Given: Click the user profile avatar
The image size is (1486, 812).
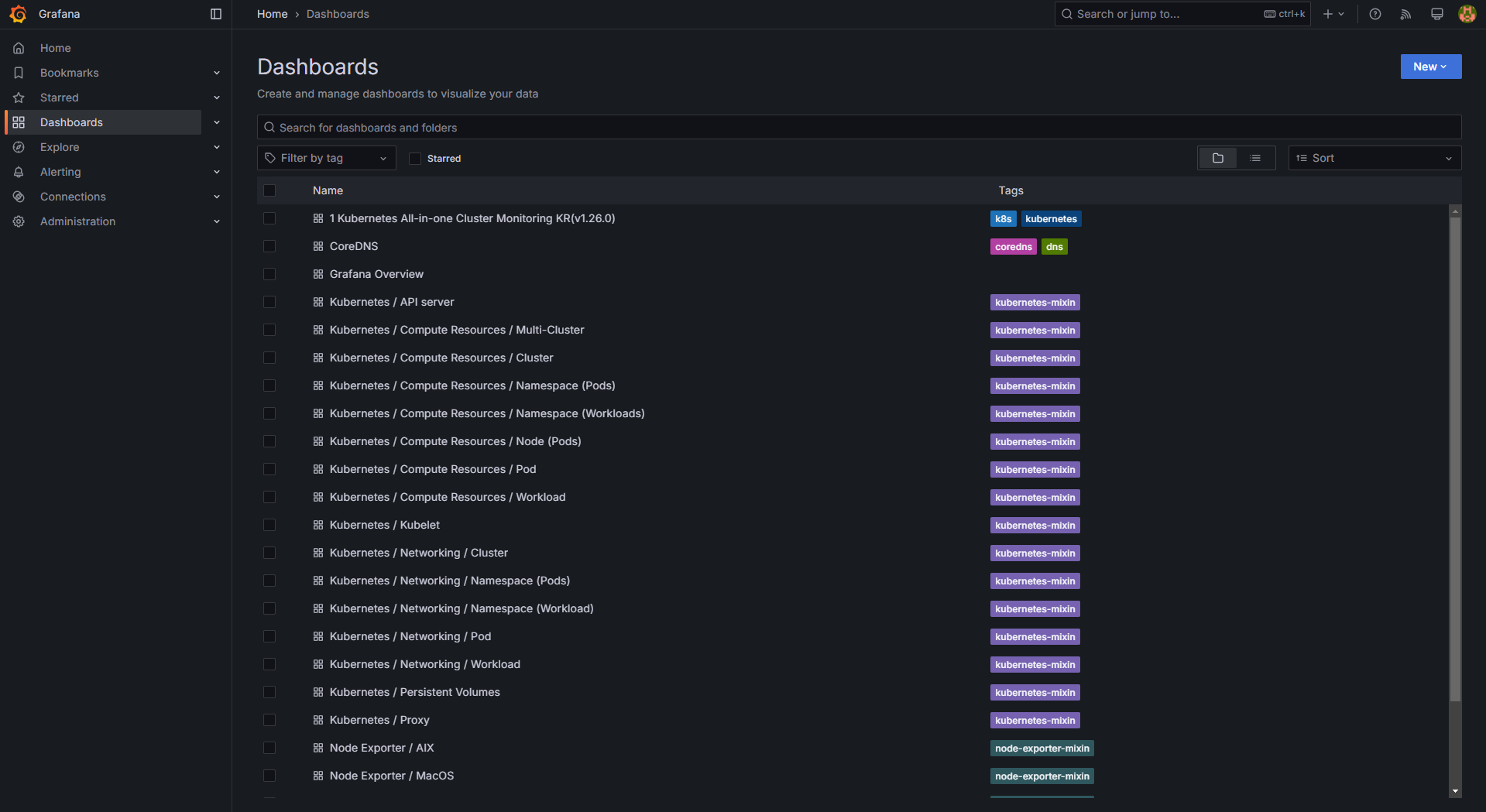Looking at the screenshot, I should (x=1467, y=14).
